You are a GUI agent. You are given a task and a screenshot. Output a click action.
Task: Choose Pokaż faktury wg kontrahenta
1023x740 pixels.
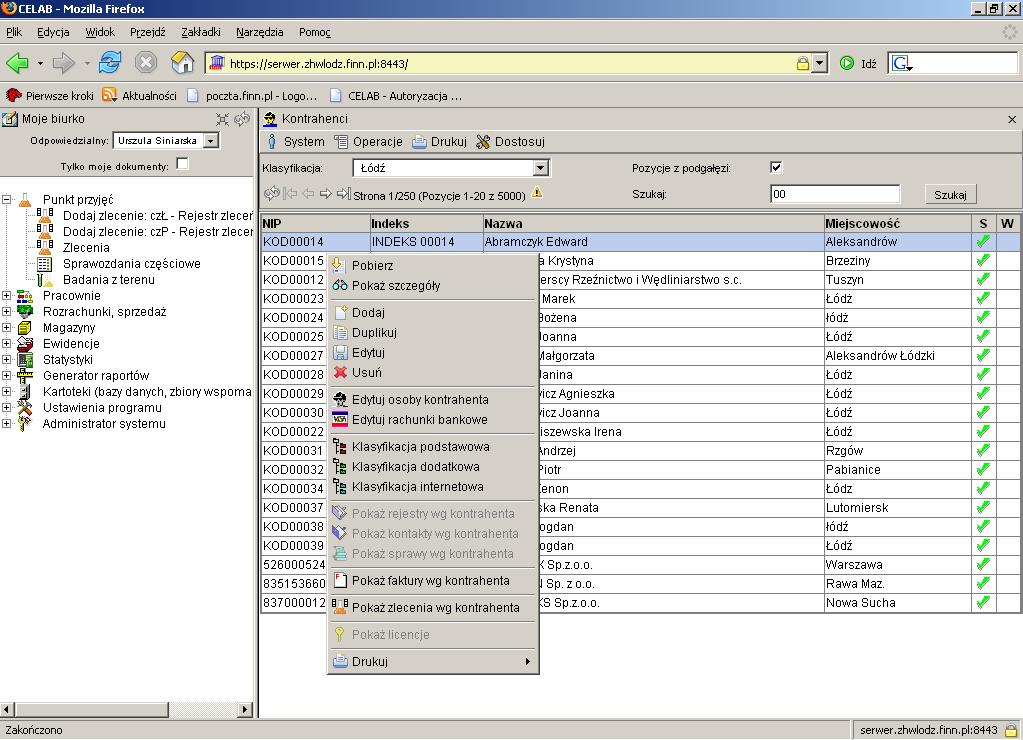click(x=432, y=581)
